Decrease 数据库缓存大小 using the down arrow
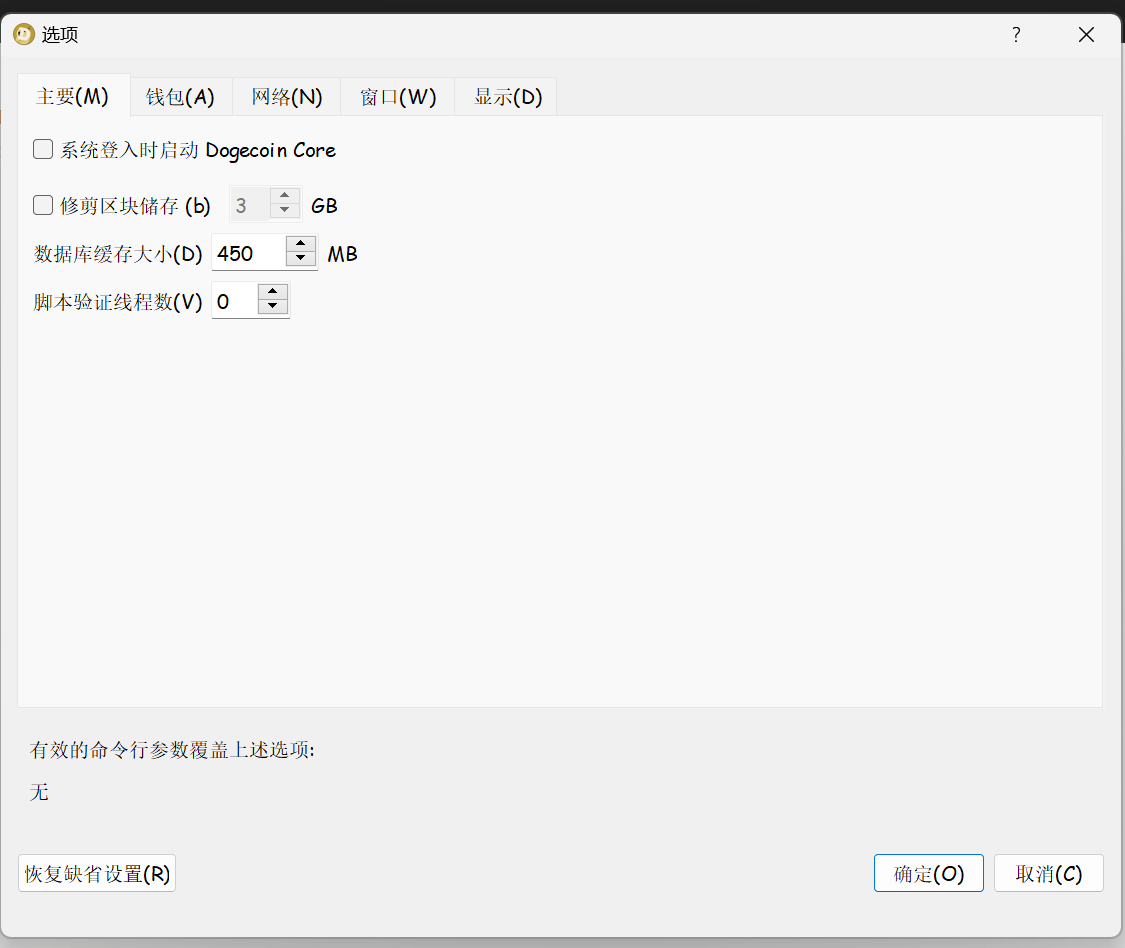Image resolution: width=1125 pixels, height=948 pixels. [301, 261]
